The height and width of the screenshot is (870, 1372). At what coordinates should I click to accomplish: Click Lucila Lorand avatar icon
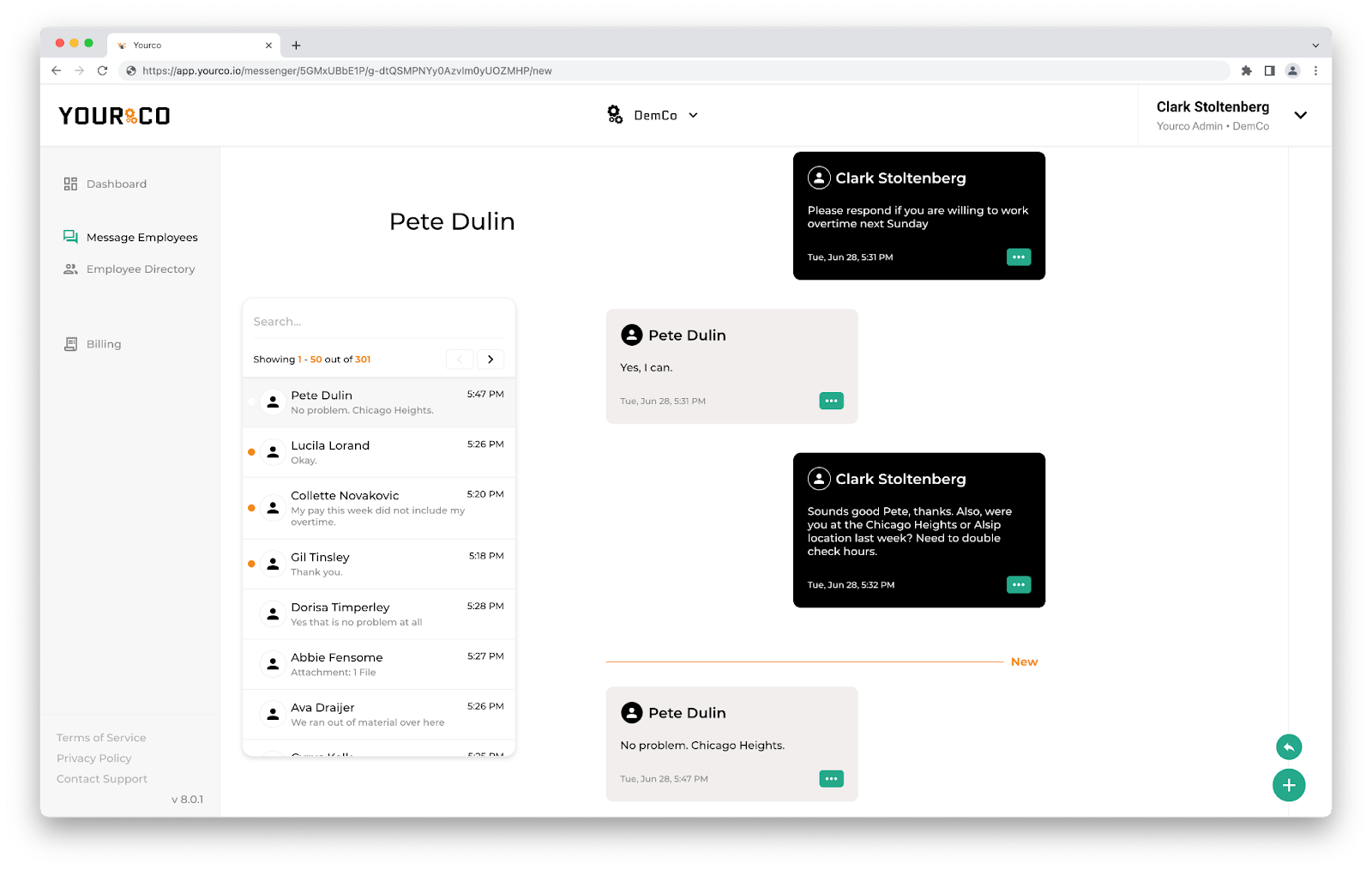pos(273,452)
